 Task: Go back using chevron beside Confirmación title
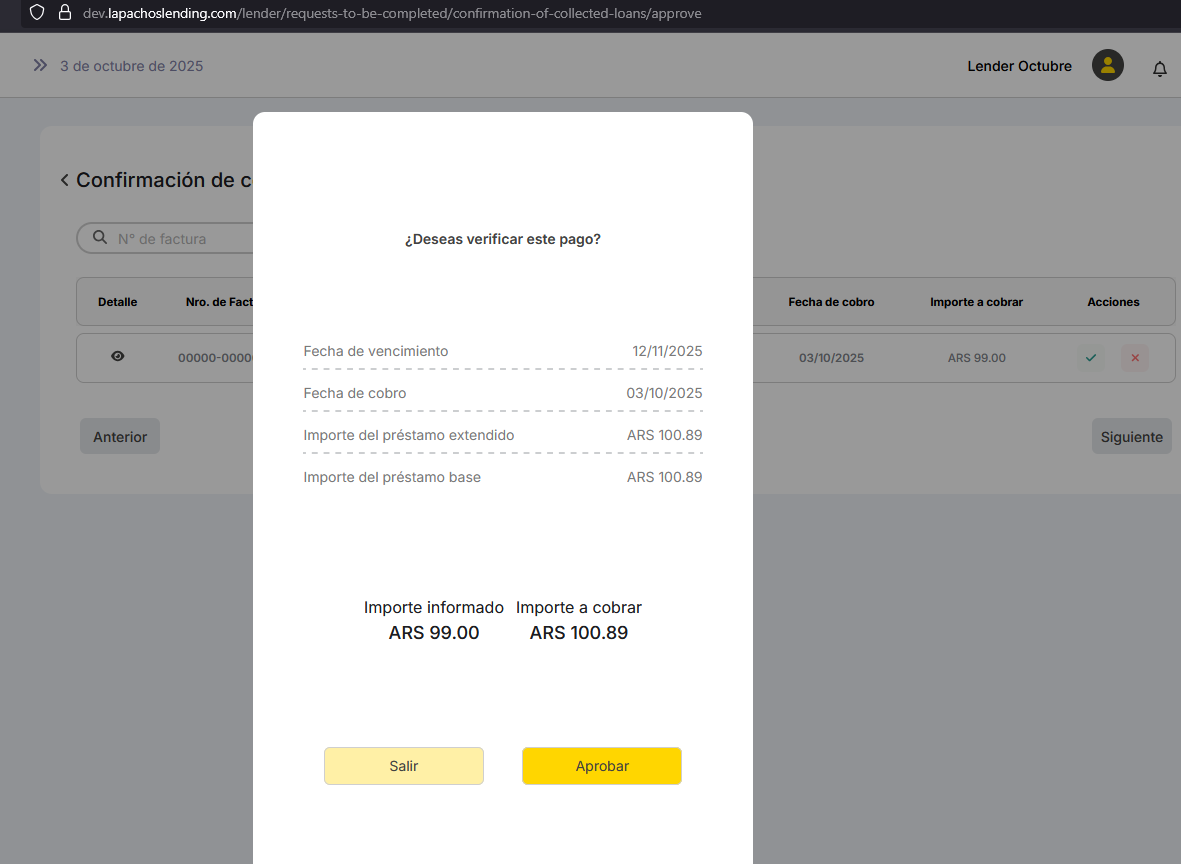[65, 180]
